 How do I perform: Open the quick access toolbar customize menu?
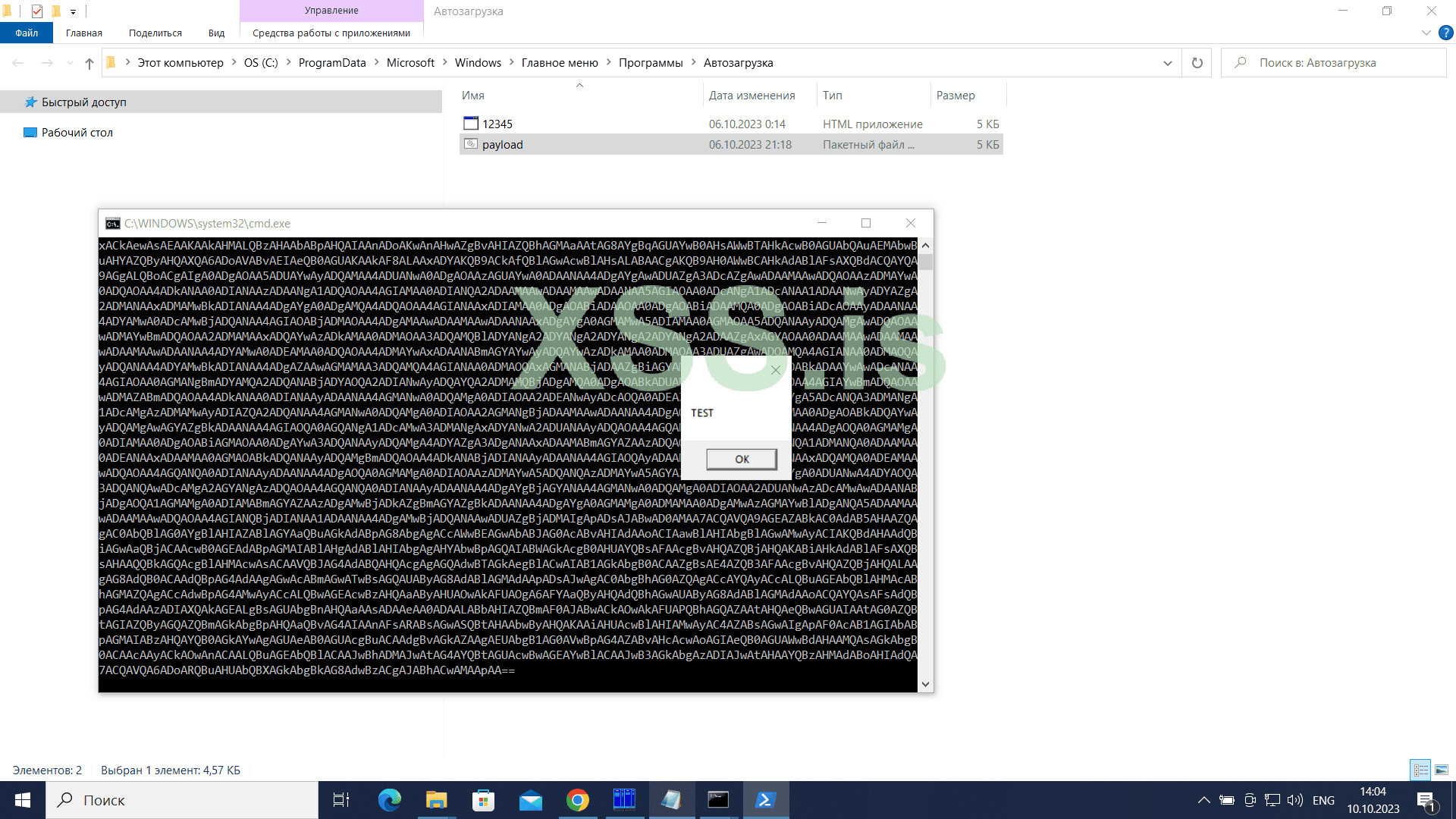(x=73, y=11)
